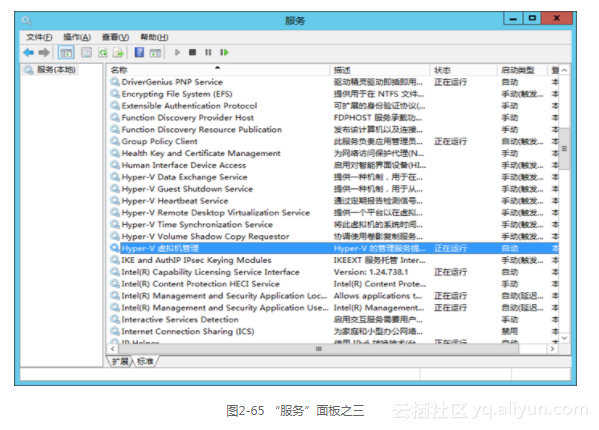This screenshot has height=430, width=599.
Task: Select Group Policy Client service
Action: [334, 141]
